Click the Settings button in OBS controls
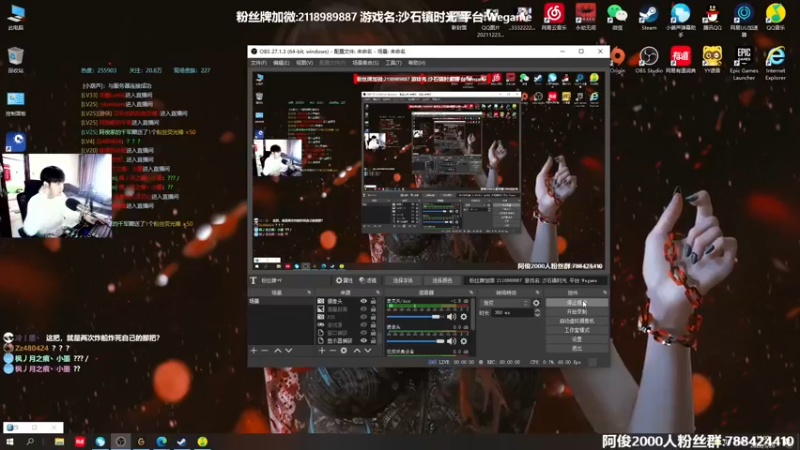Image resolution: width=800 pixels, height=450 pixels. pos(577,339)
